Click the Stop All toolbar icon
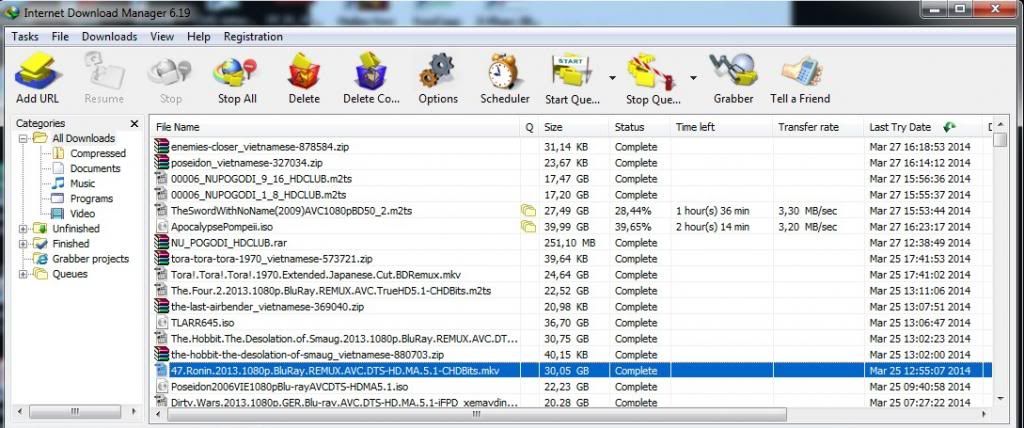The image size is (1024, 428). click(236, 71)
